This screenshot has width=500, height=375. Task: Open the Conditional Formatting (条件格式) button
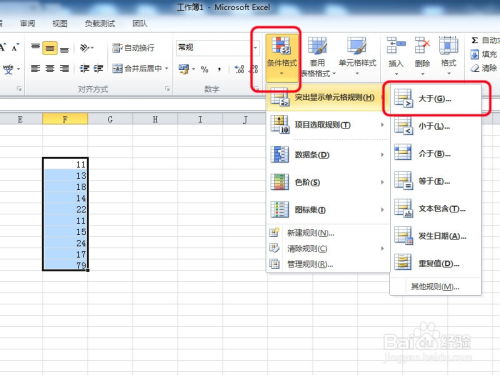282,57
